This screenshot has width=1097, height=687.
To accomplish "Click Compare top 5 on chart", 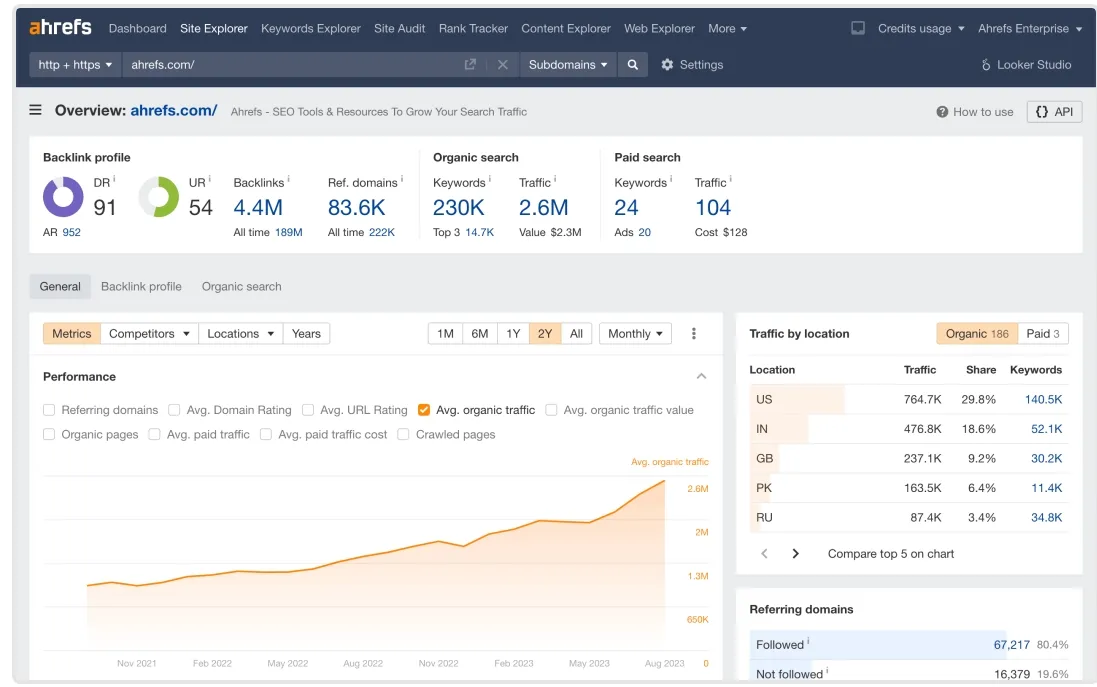I will (891, 553).
